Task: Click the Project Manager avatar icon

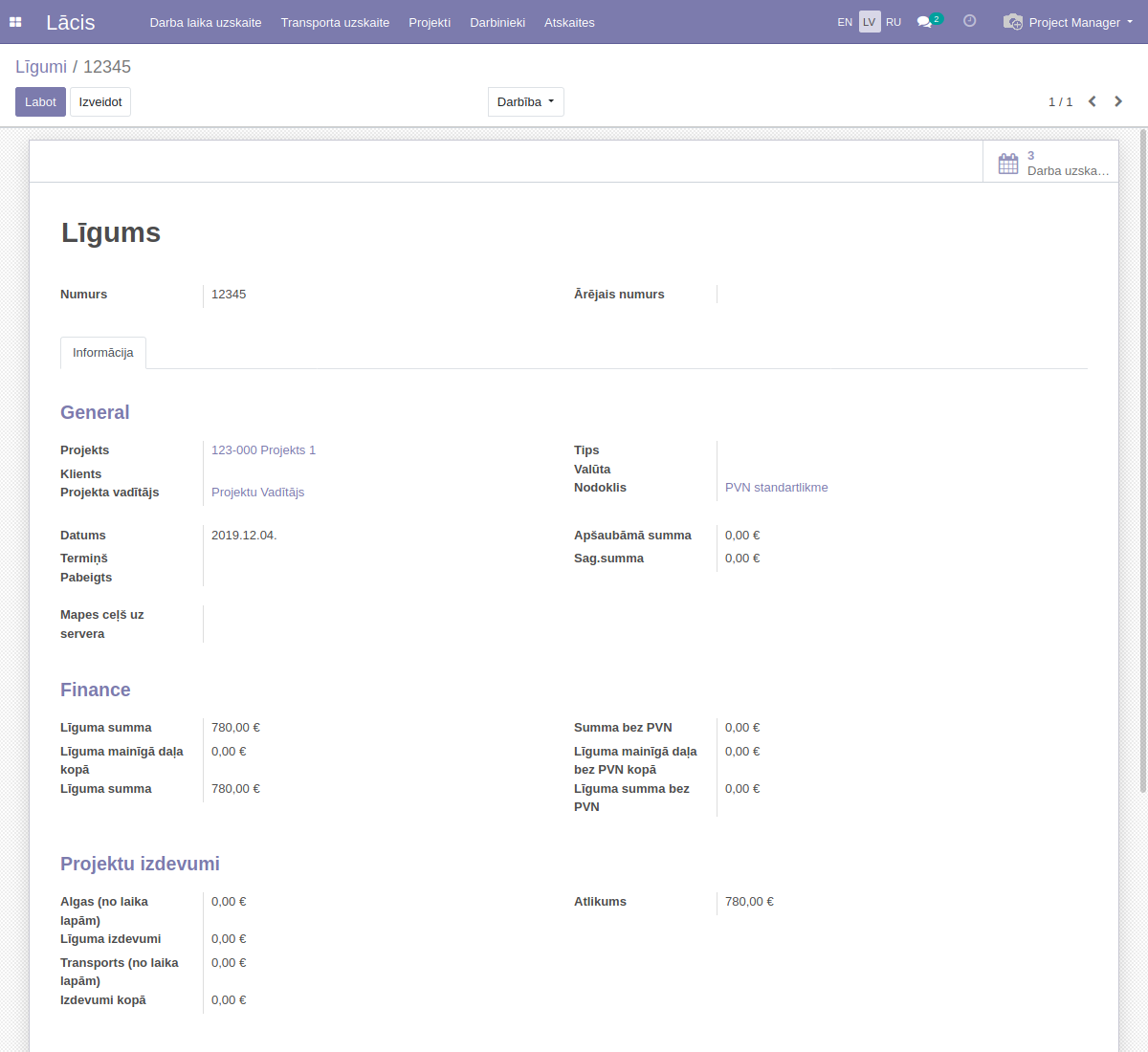Action: (x=1012, y=22)
